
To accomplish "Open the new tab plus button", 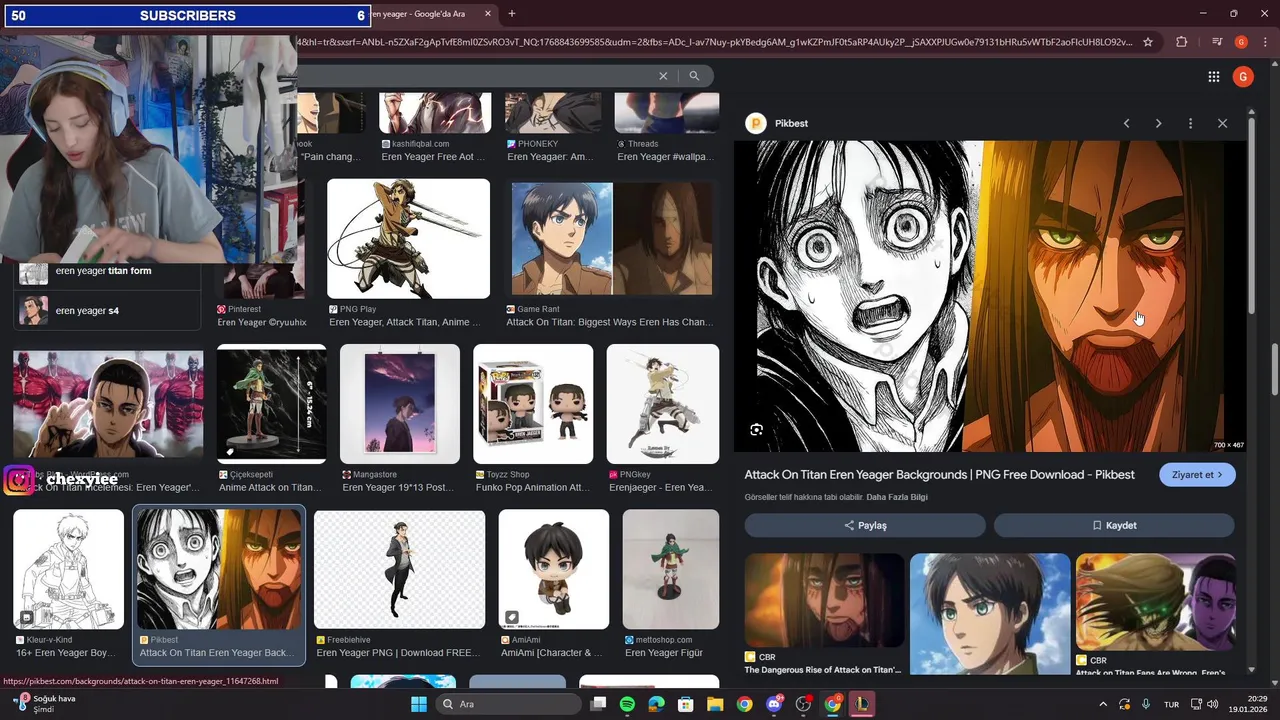I will [512, 14].
